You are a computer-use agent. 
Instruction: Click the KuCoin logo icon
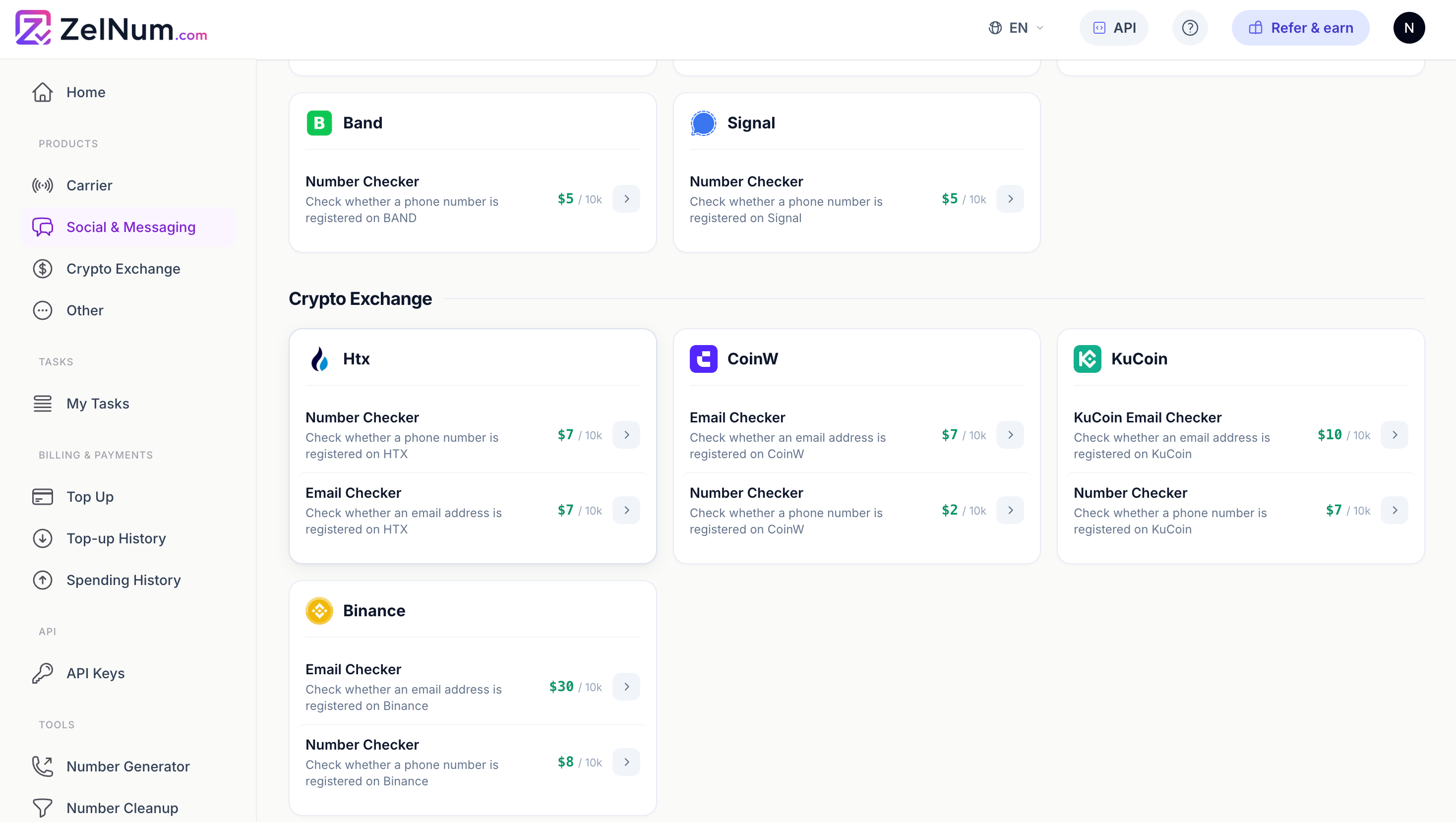pos(1088,359)
